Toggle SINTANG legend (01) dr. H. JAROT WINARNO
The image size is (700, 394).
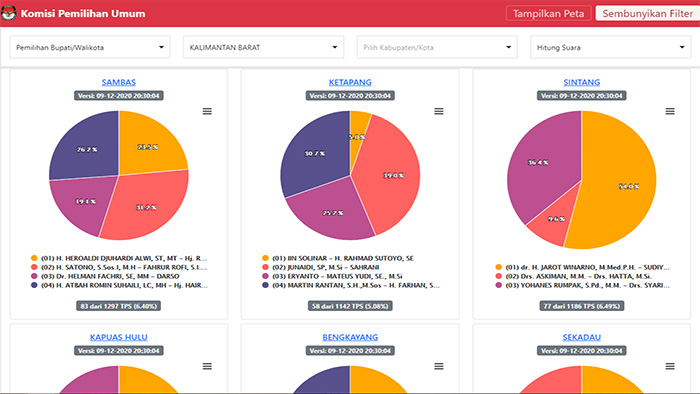click(x=583, y=267)
